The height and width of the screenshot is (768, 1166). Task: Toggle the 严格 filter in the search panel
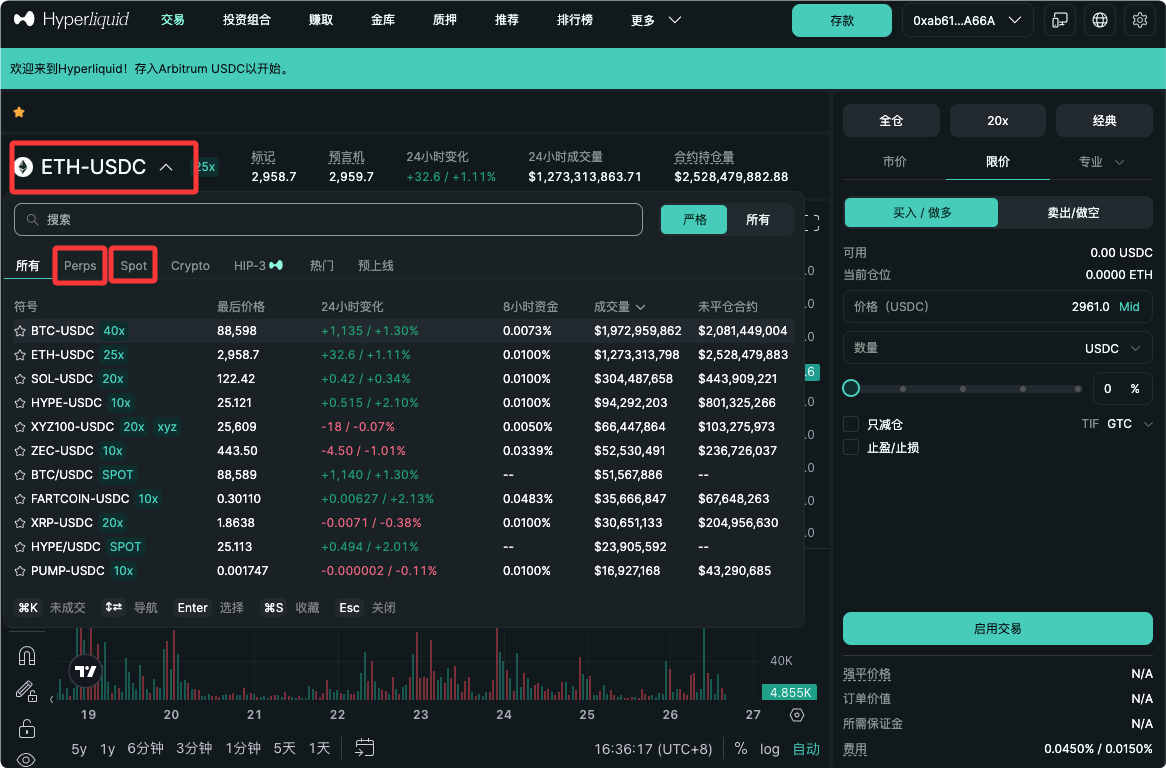[693, 219]
